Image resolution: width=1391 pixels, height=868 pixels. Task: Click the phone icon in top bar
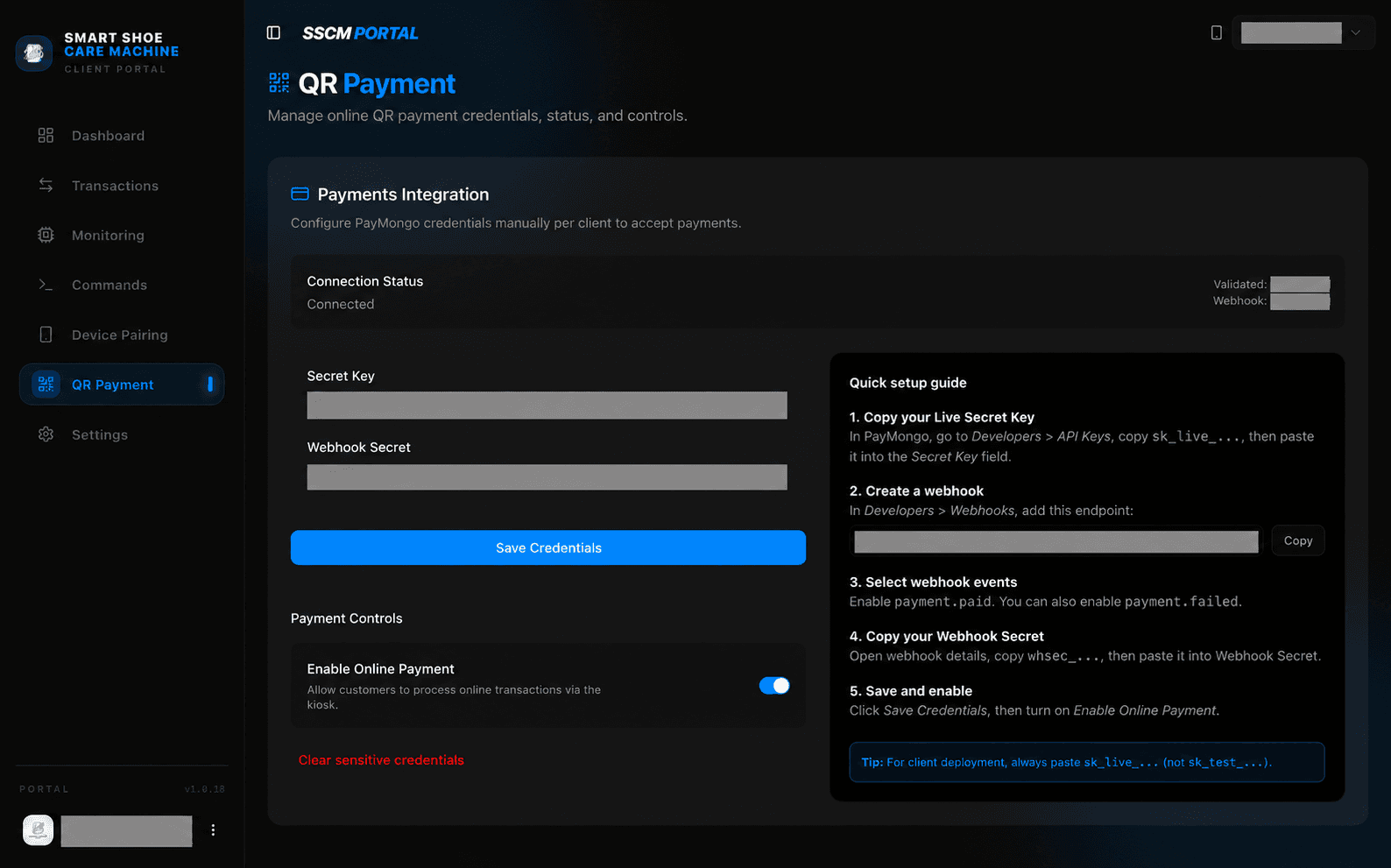click(x=1216, y=32)
